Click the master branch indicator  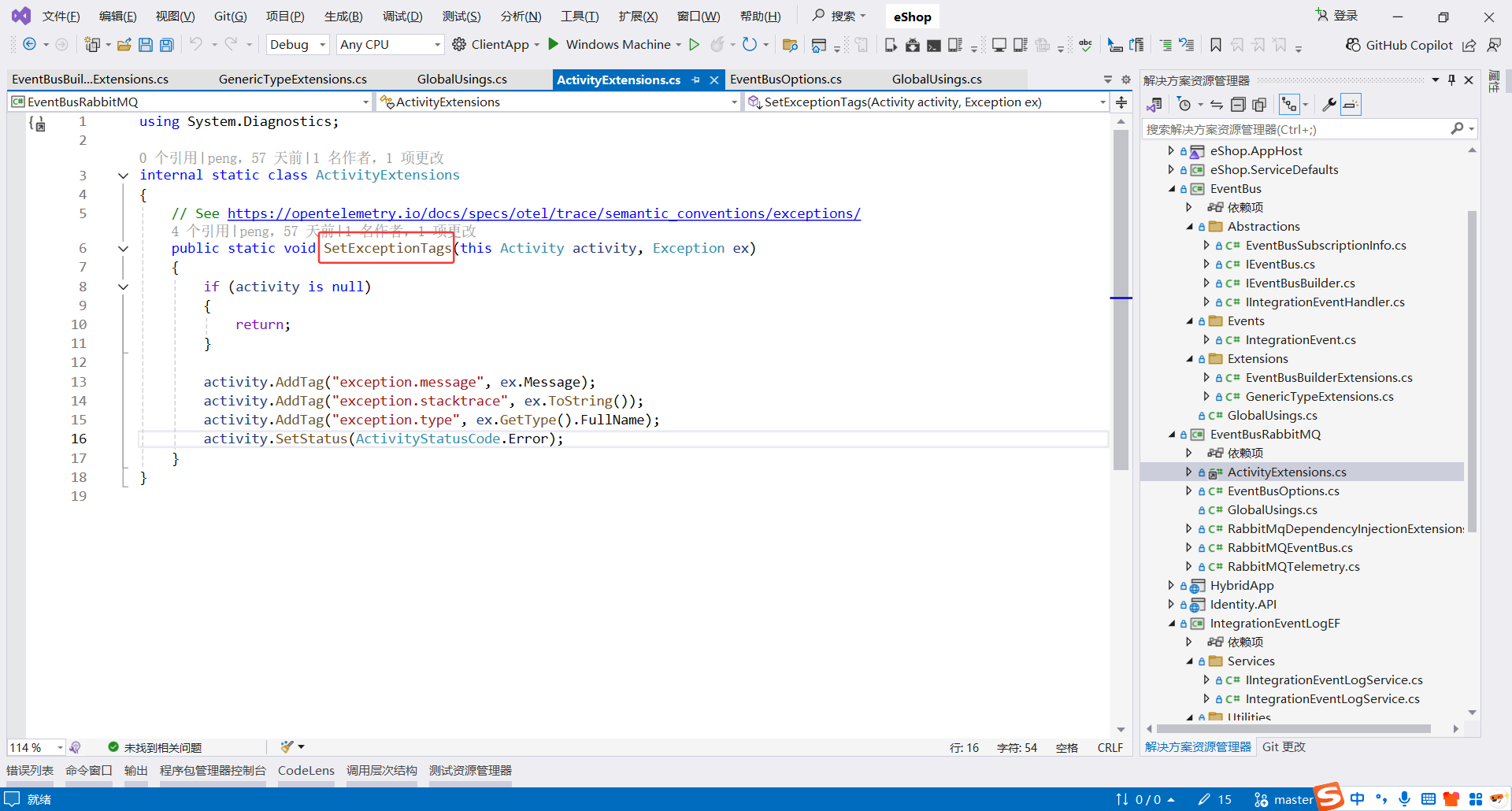coord(1284,799)
